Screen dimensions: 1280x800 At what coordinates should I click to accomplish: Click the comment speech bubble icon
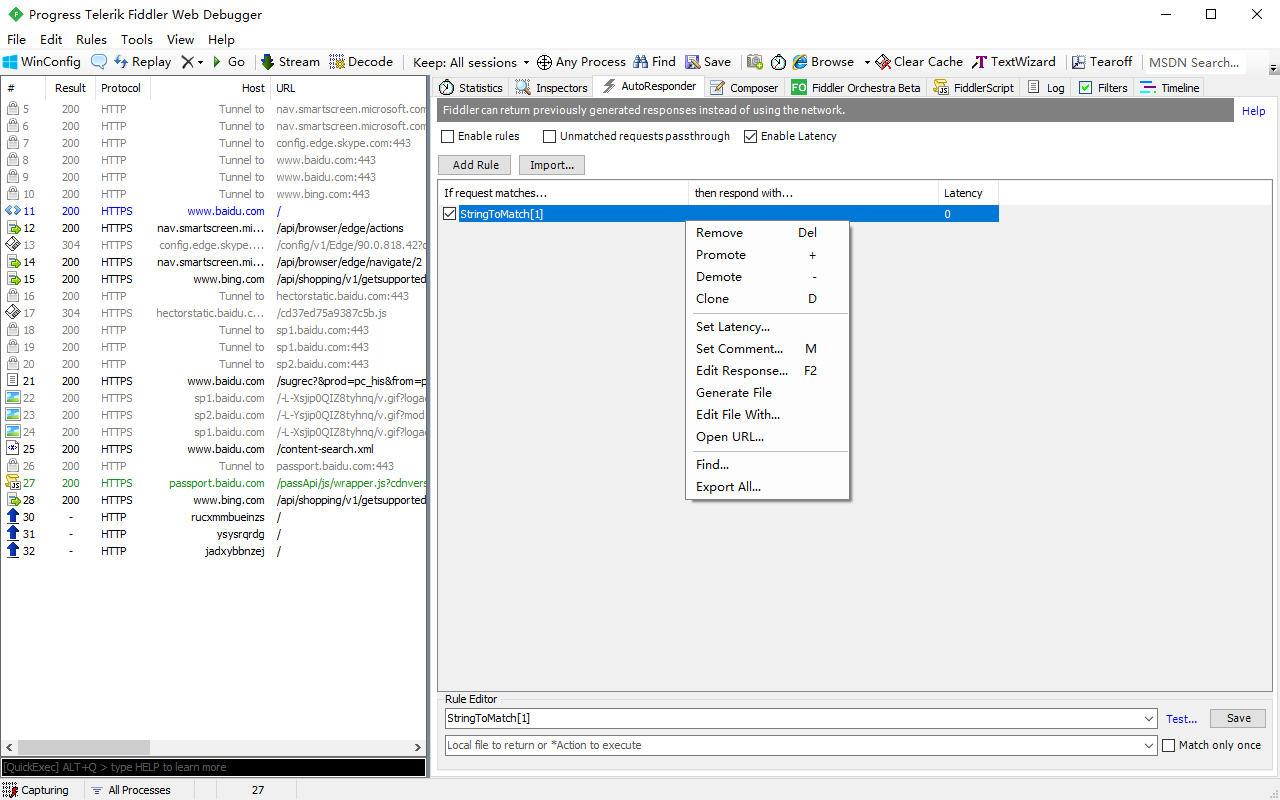(x=99, y=62)
